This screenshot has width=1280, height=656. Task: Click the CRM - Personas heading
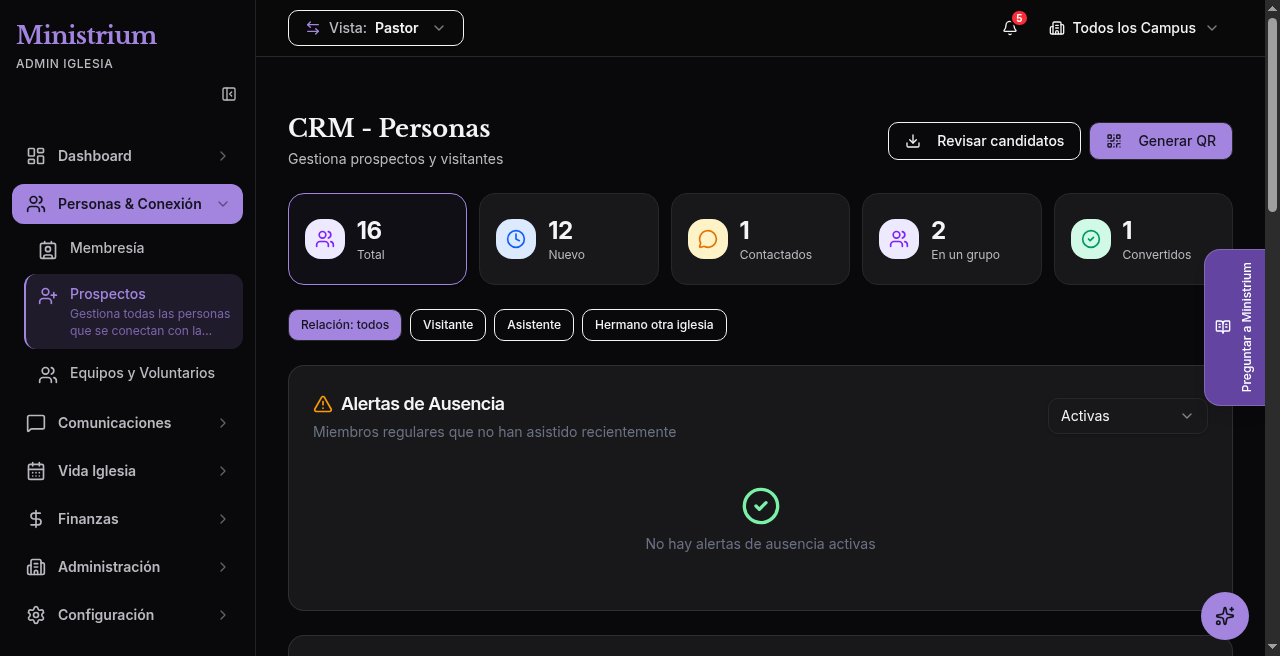[389, 129]
